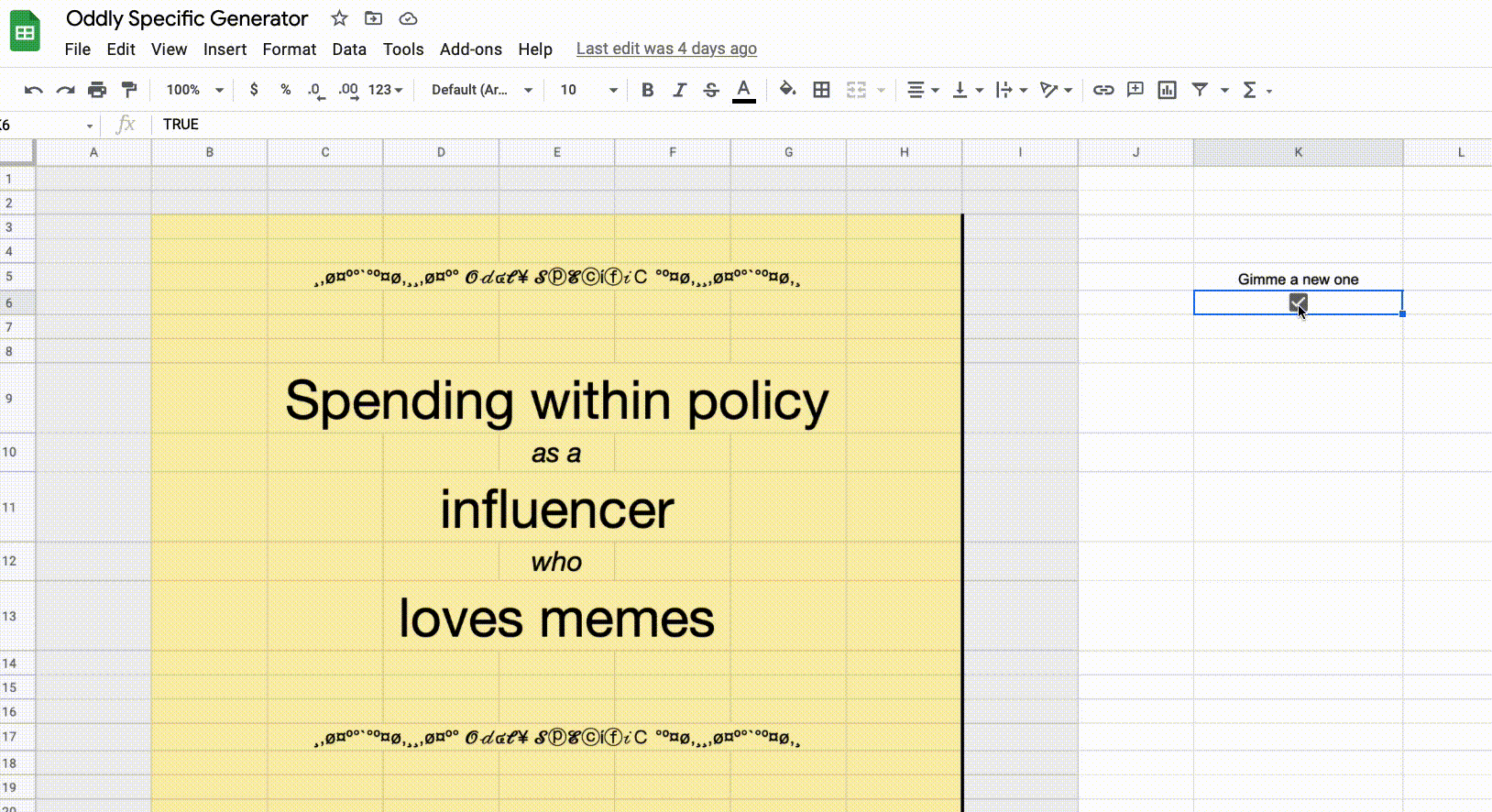The image size is (1492, 812).
Task: Open the Default font dropdown
Action: [x=482, y=90]
